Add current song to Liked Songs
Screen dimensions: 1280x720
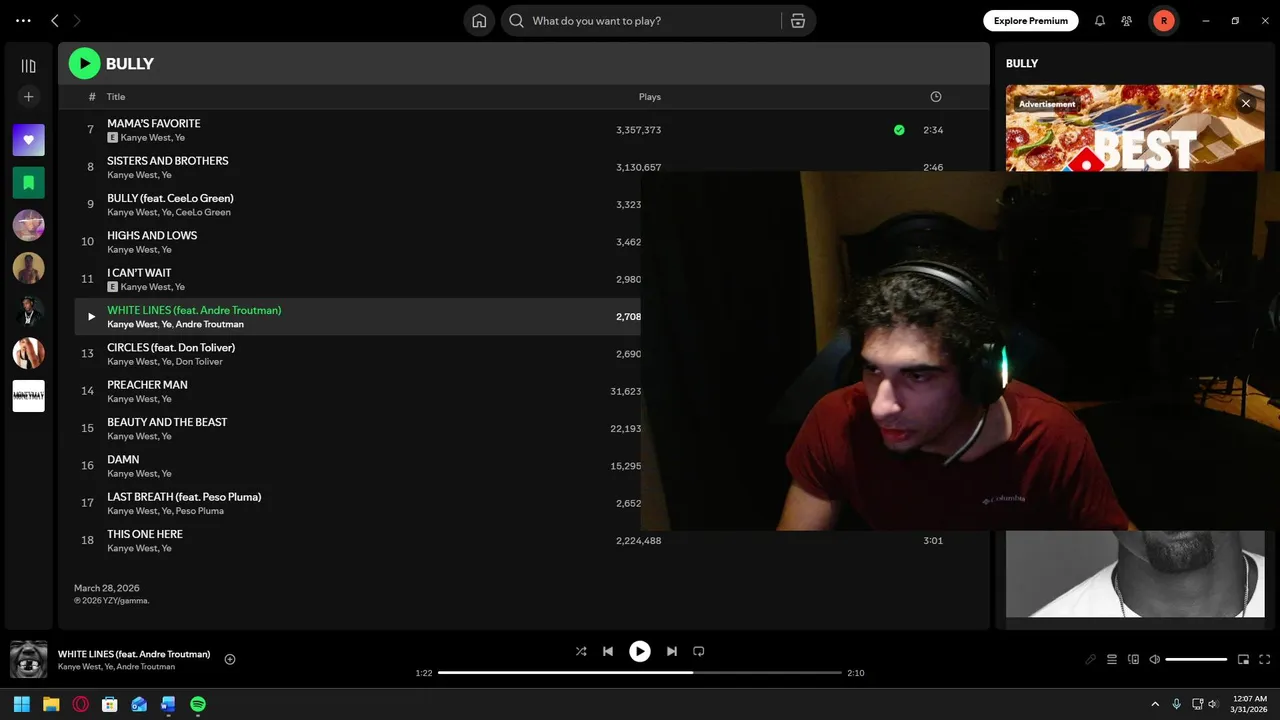230,659
